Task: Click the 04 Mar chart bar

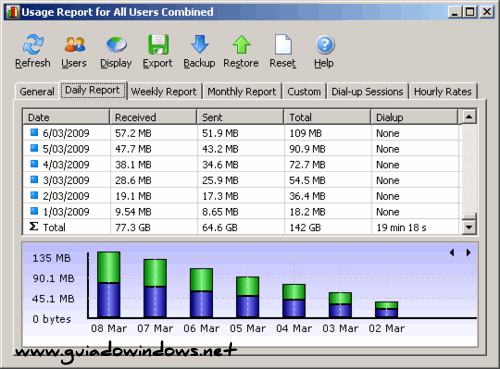Action: [x=294, y=301]
